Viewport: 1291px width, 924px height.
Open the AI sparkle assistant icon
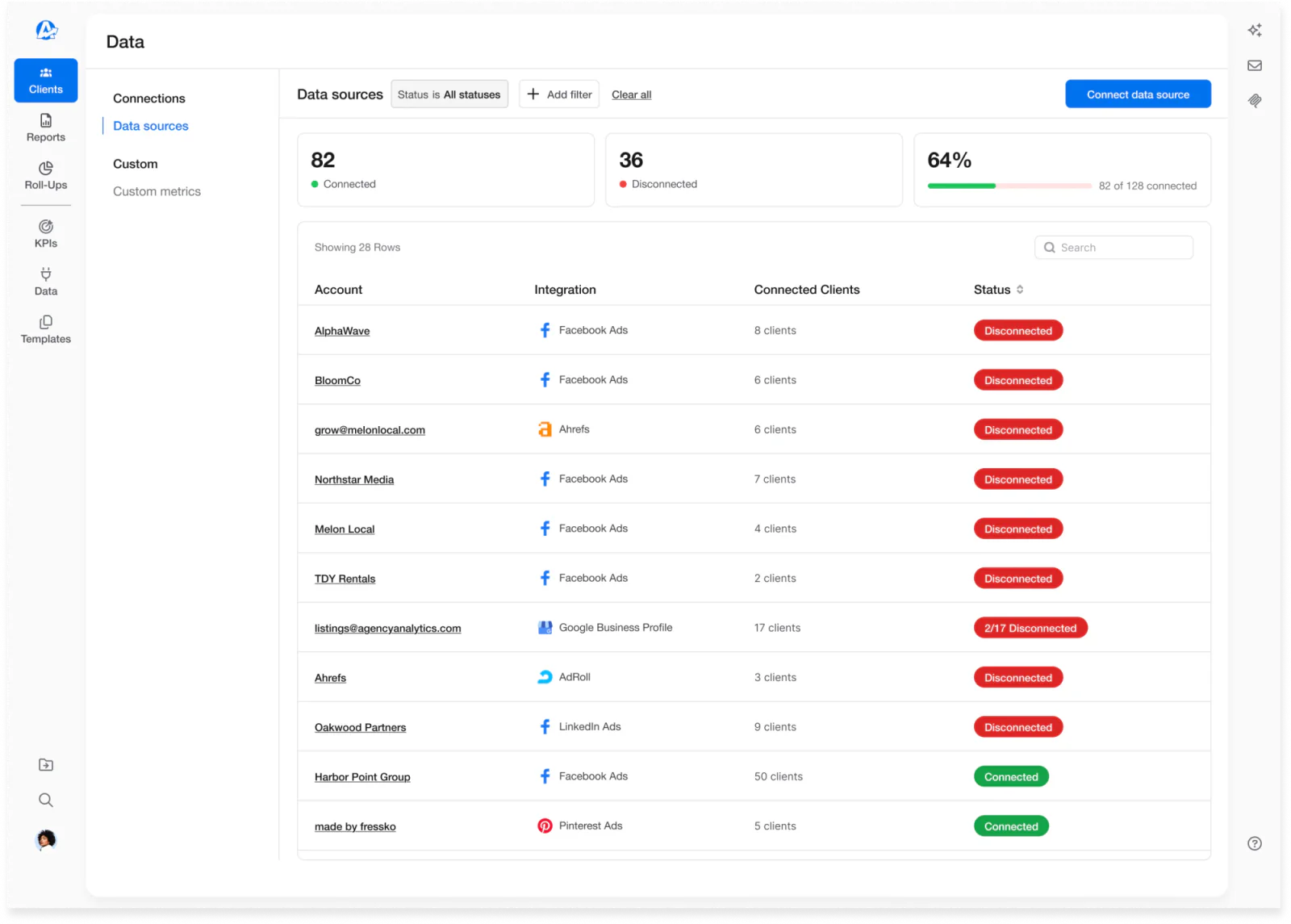coord(1255,30)
